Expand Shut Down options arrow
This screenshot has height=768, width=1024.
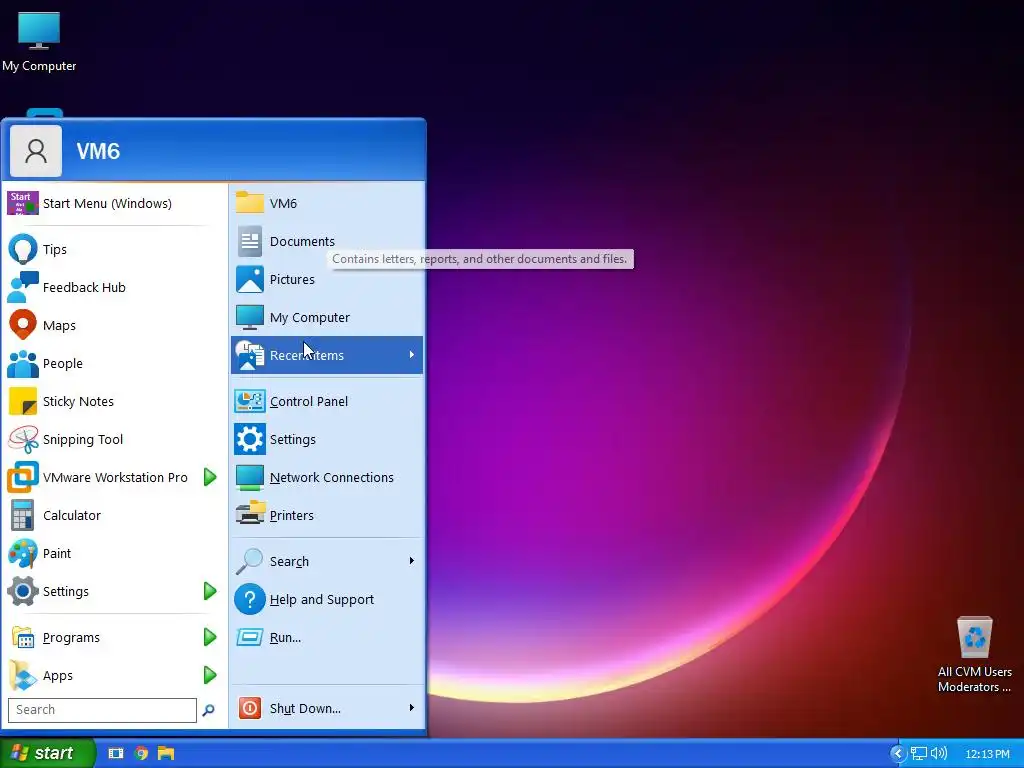click(x=411, y=708)
